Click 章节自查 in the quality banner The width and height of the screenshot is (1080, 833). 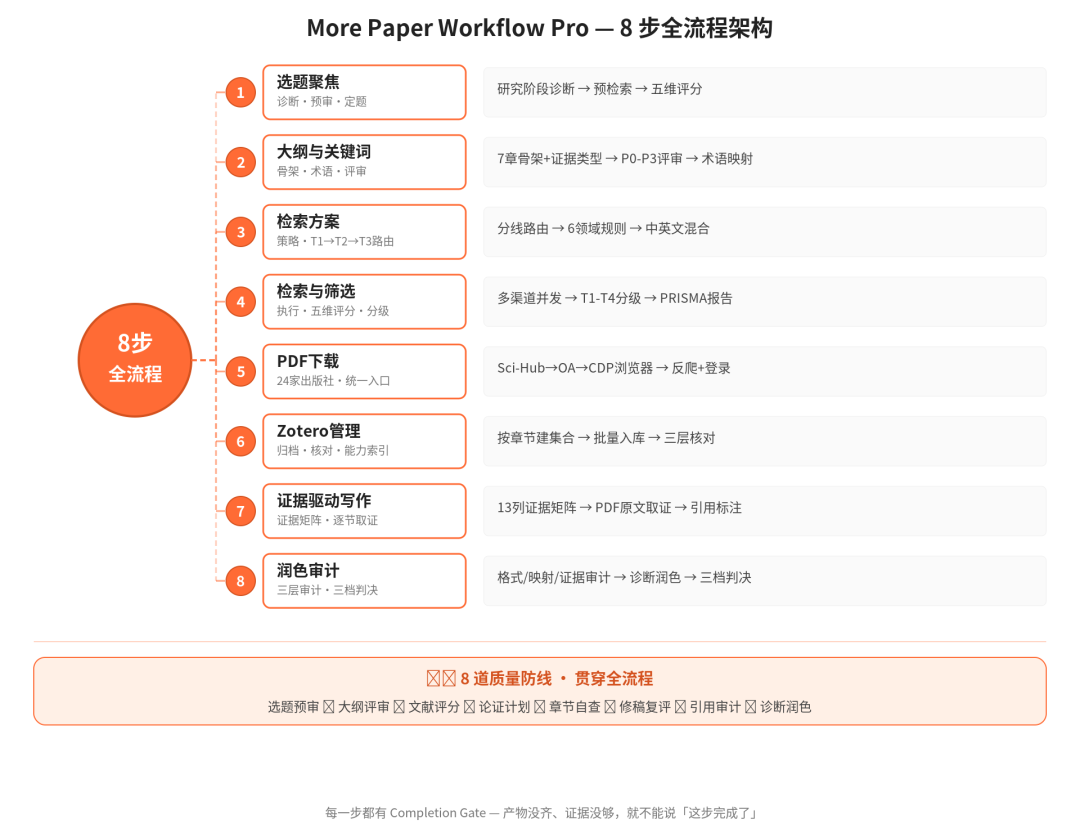click(574, 707)
